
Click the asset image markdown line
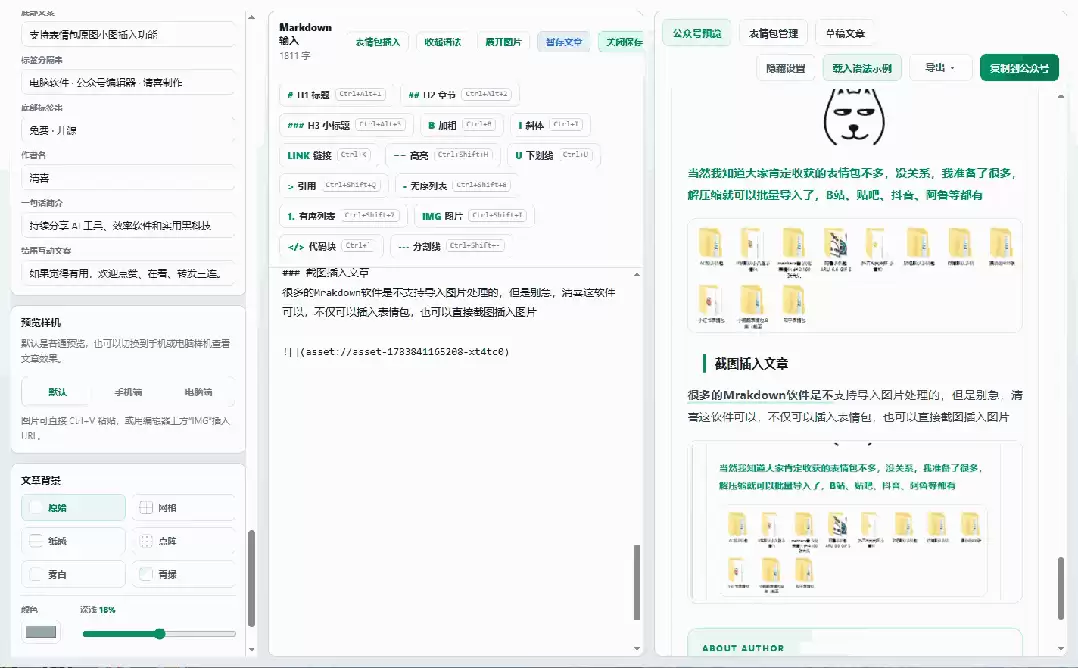tap(396, 352)
